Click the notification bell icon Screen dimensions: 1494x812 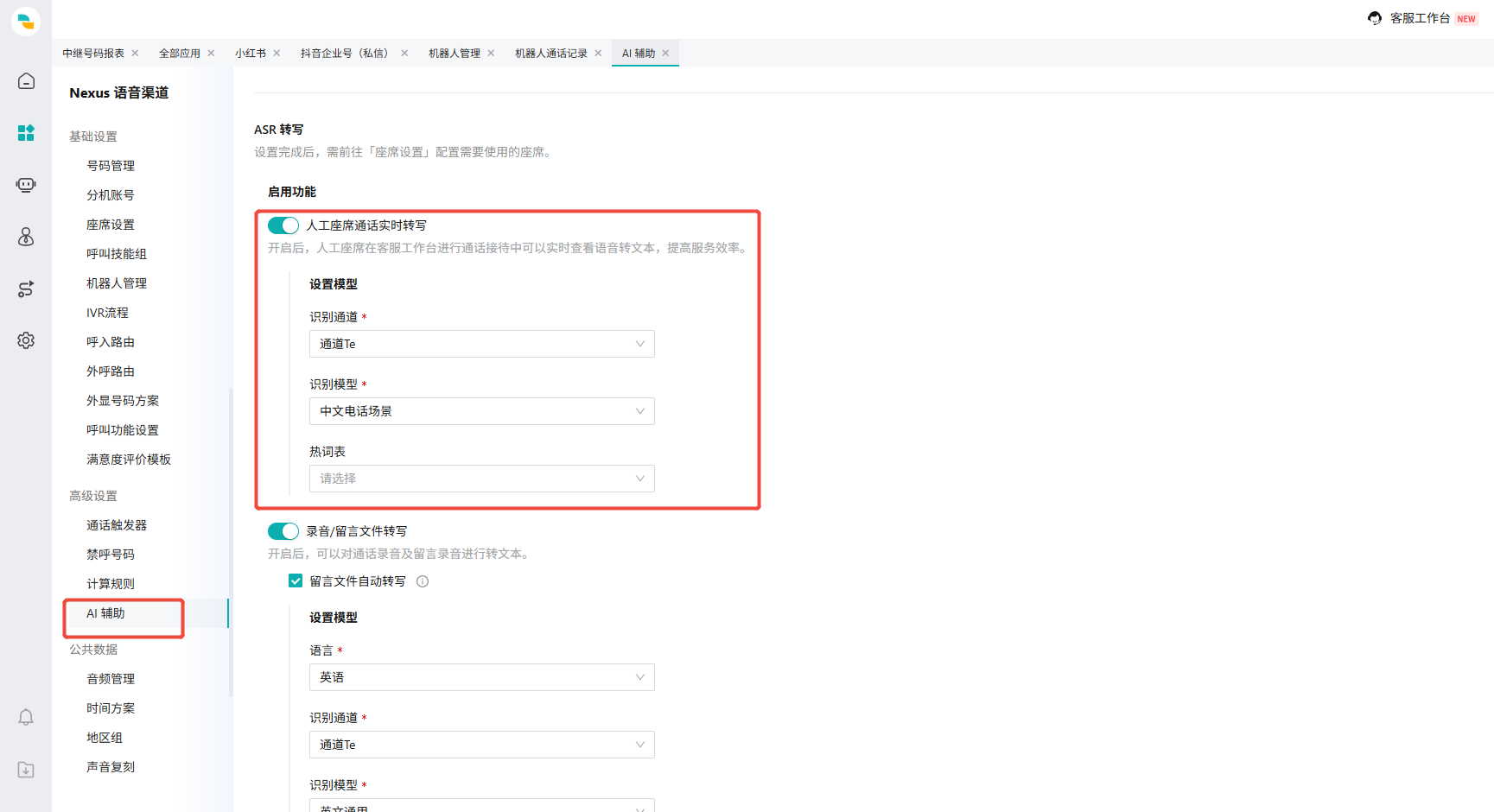(26, 717)
